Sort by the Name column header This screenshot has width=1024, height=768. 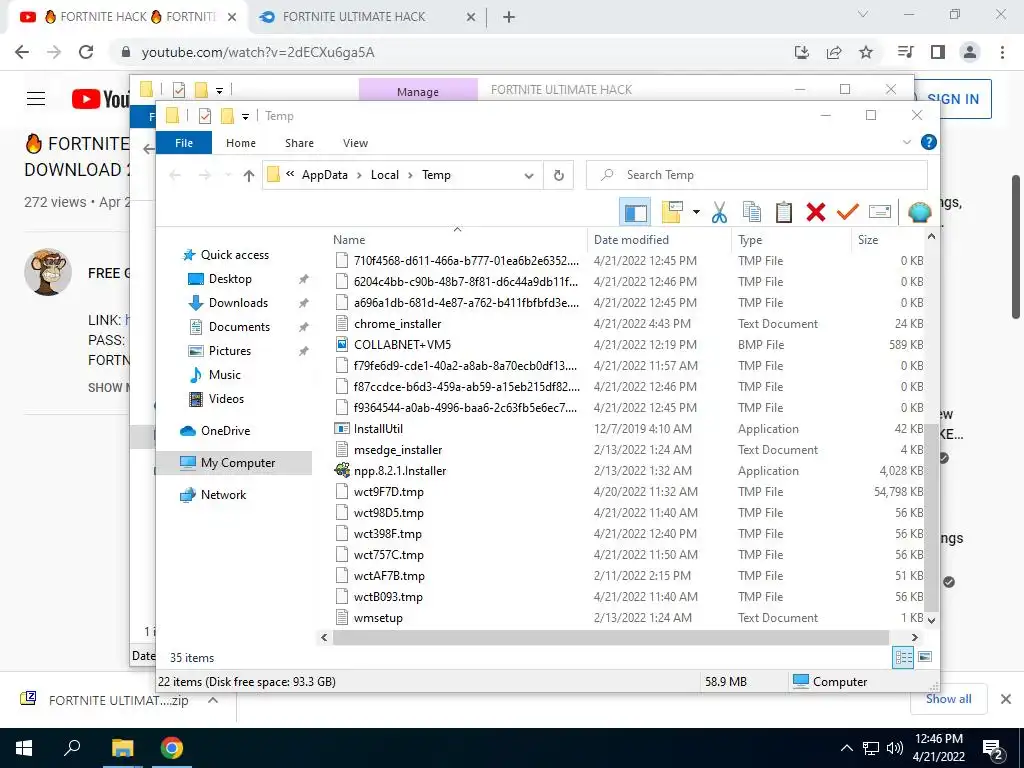pyautogui.click(x=457, y=240)
